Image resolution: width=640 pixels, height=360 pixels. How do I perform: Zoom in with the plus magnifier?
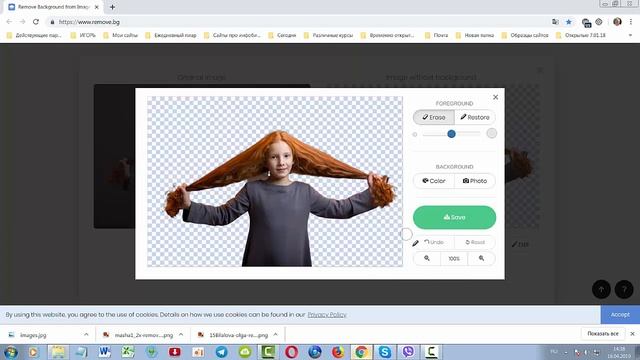point(481,258)
